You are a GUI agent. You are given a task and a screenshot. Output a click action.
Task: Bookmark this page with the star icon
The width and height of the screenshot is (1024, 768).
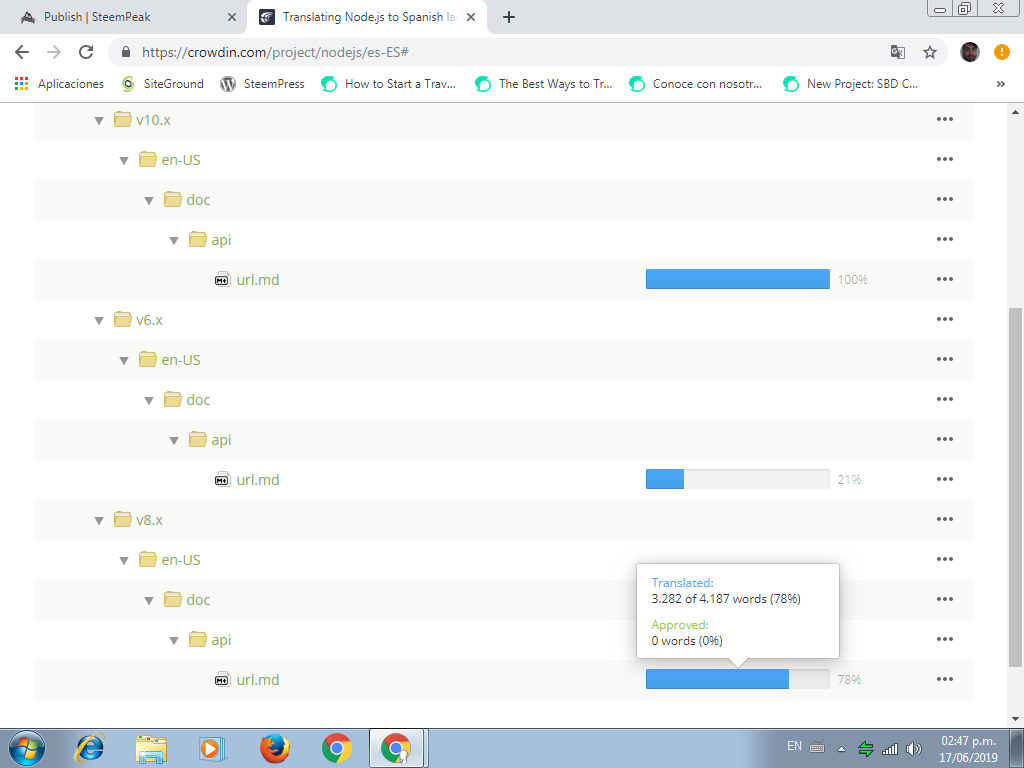coord(929,52)
